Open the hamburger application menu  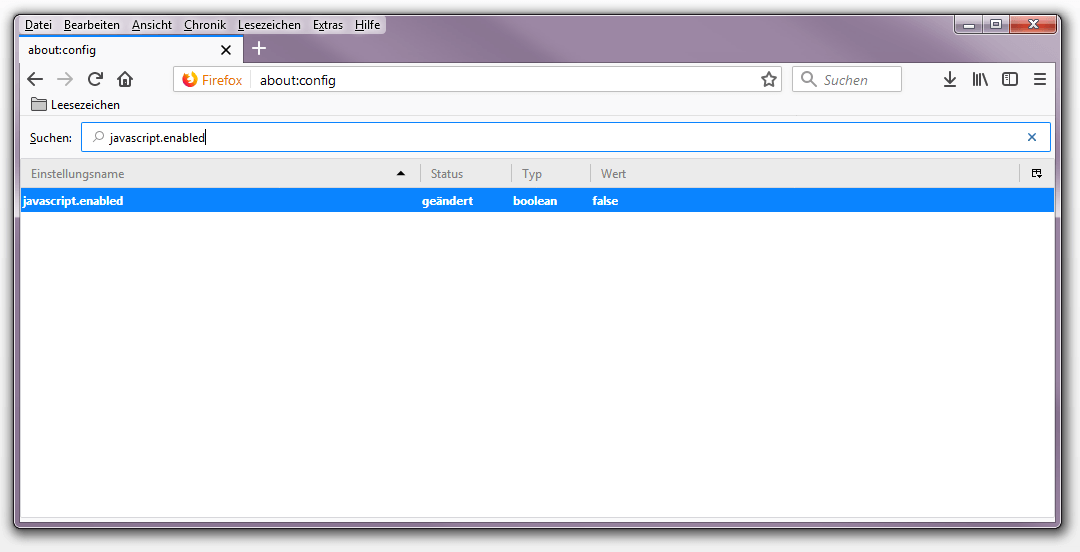1040,80
